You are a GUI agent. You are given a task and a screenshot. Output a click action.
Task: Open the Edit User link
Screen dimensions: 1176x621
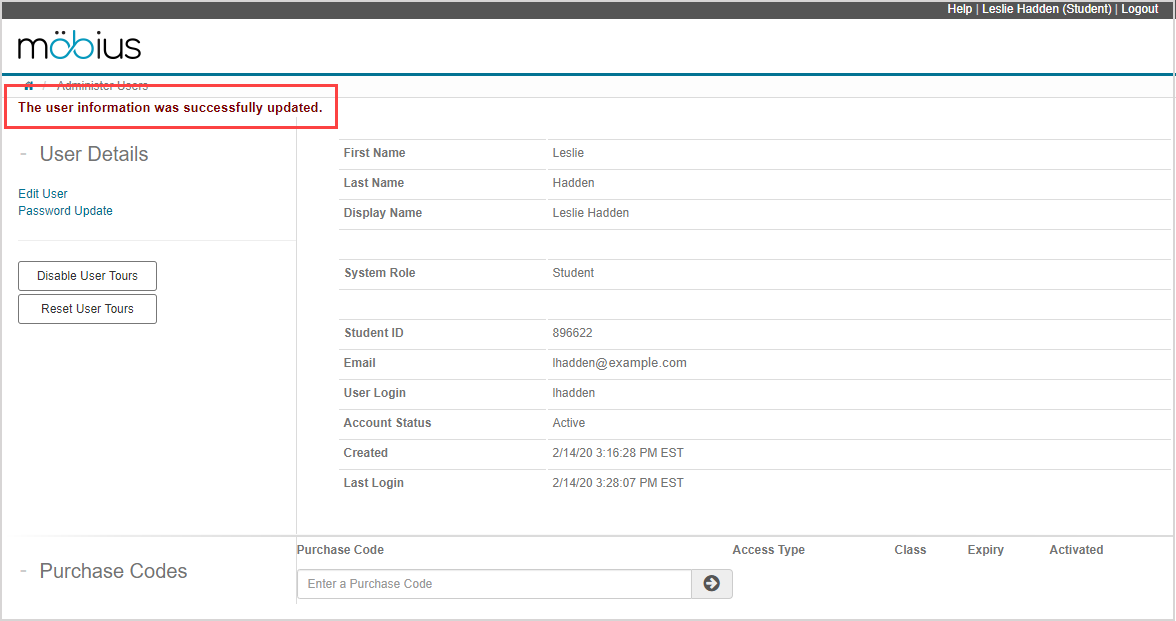coord(43,194)
